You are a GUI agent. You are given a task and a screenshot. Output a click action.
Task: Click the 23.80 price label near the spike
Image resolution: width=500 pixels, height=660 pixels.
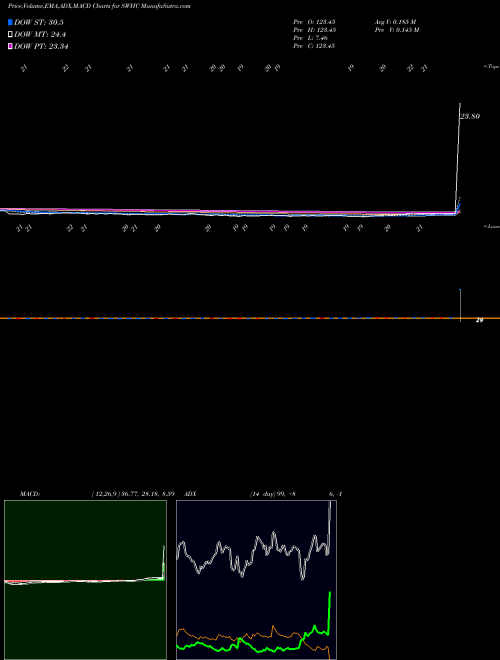pos(470,116)
